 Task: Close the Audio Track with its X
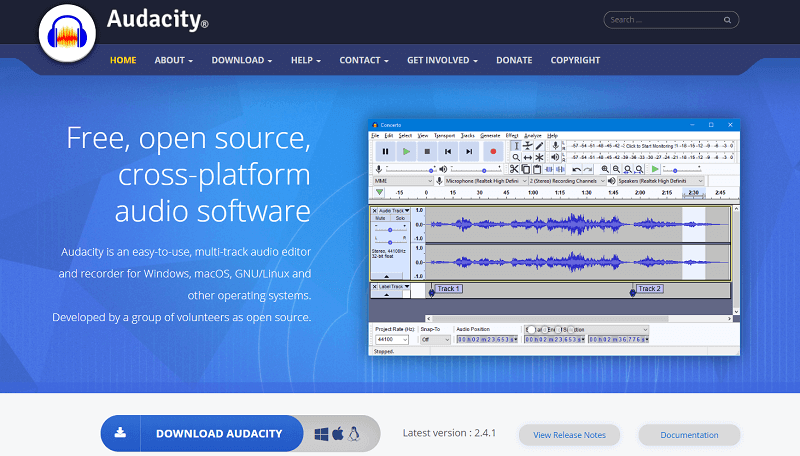374,211
